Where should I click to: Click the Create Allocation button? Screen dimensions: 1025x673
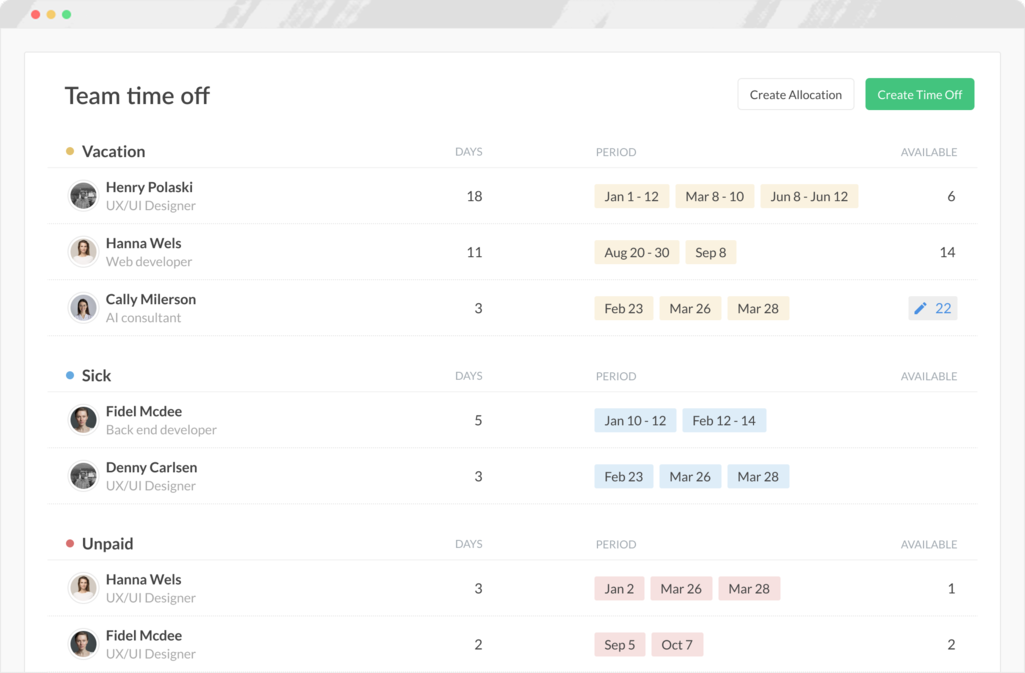pyautogui.click(x=795, y=95)
